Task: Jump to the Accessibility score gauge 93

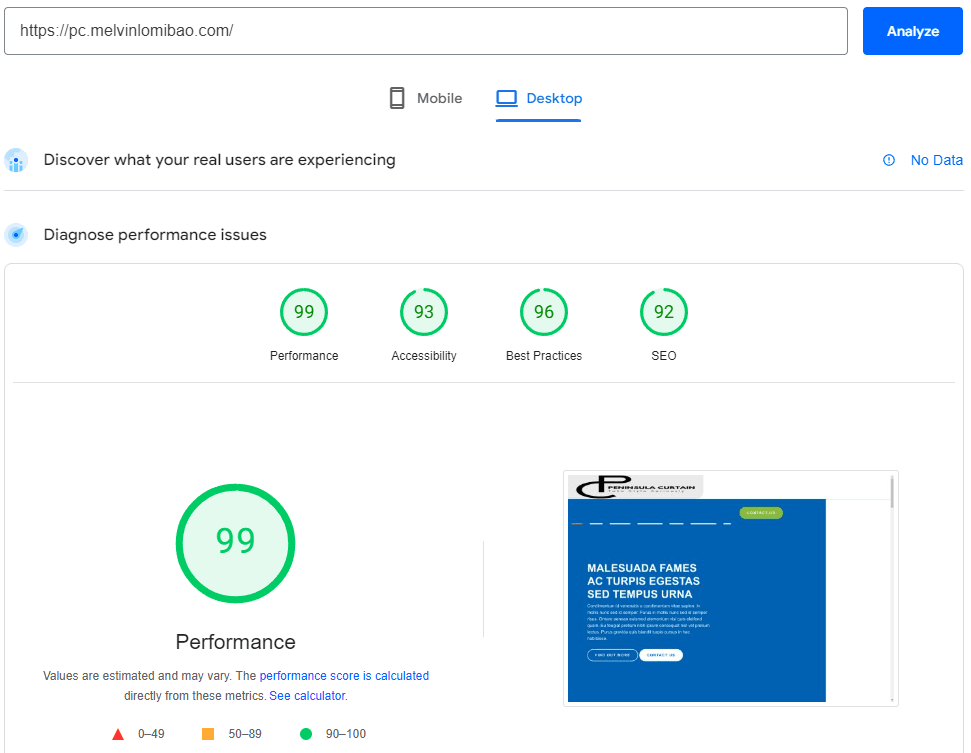Action: [x=424, y=313]
